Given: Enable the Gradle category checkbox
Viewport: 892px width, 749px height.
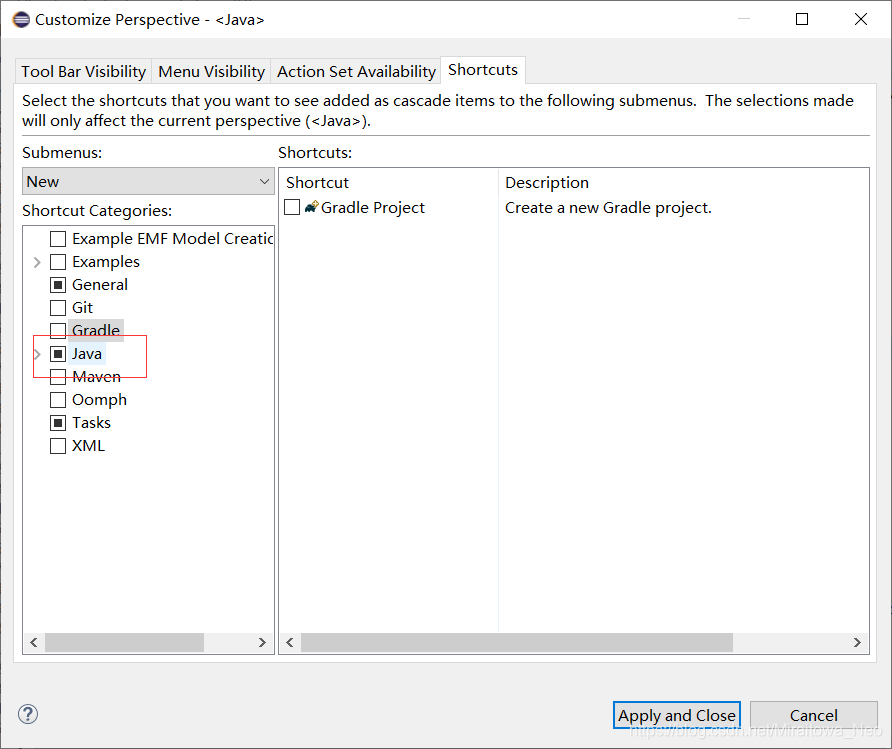Looking at the screenshot, I should [58, 330].
